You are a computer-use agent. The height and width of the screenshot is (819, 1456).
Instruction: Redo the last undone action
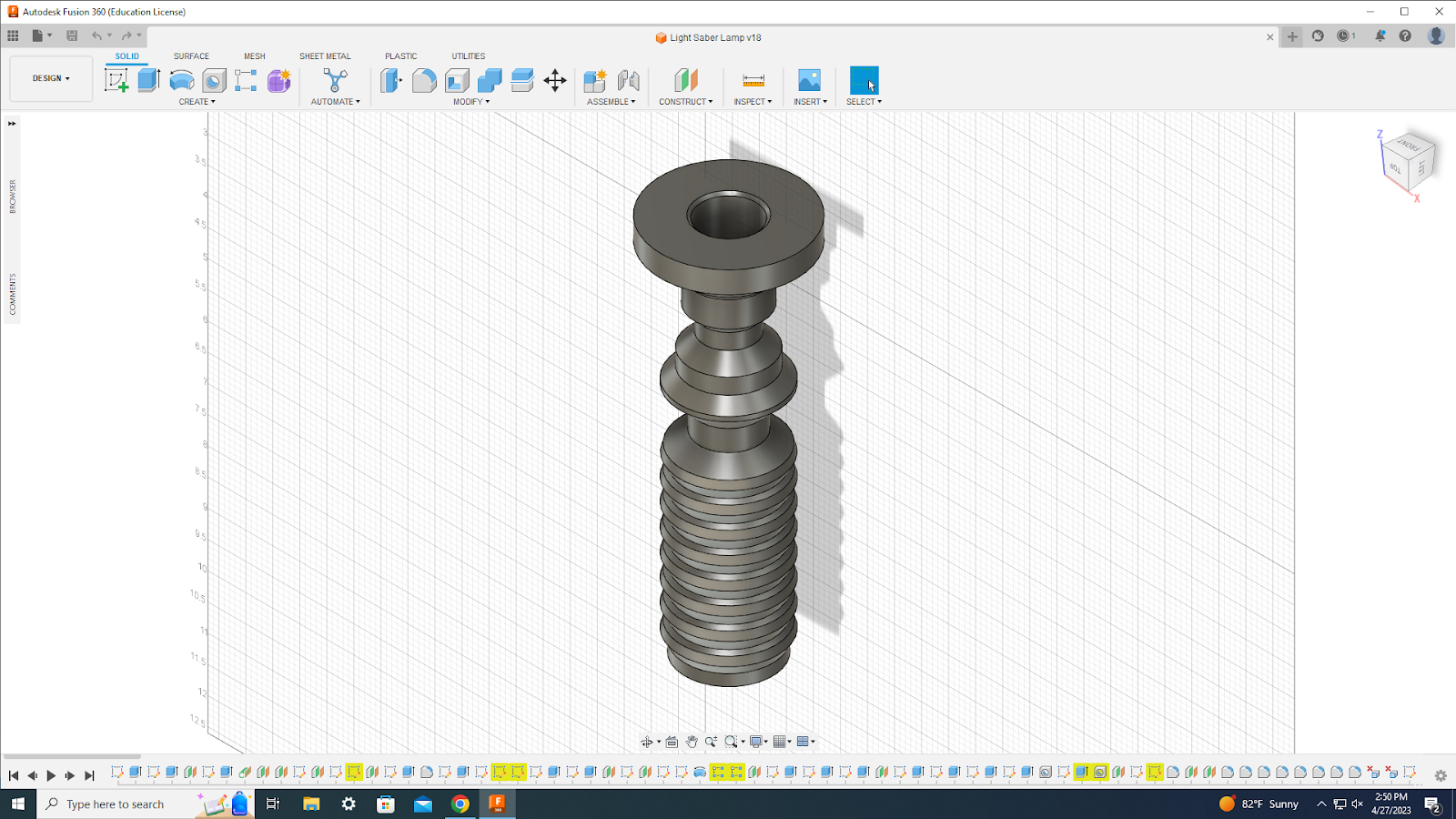tap(126, 35)
